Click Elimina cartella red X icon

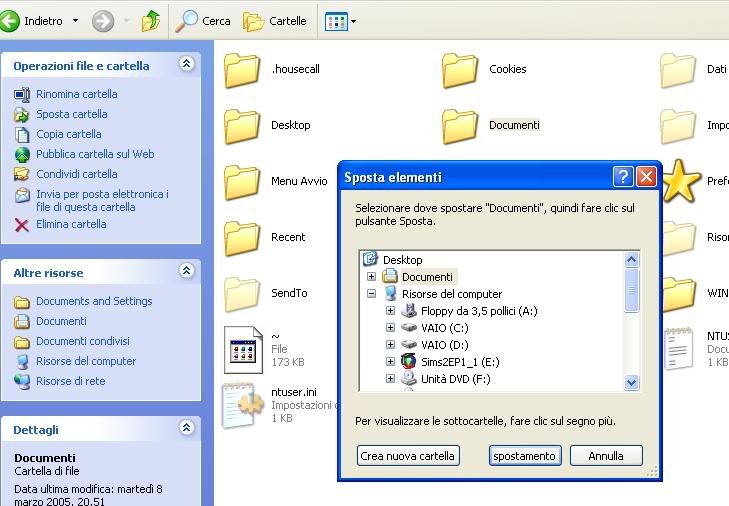[22, 224]
